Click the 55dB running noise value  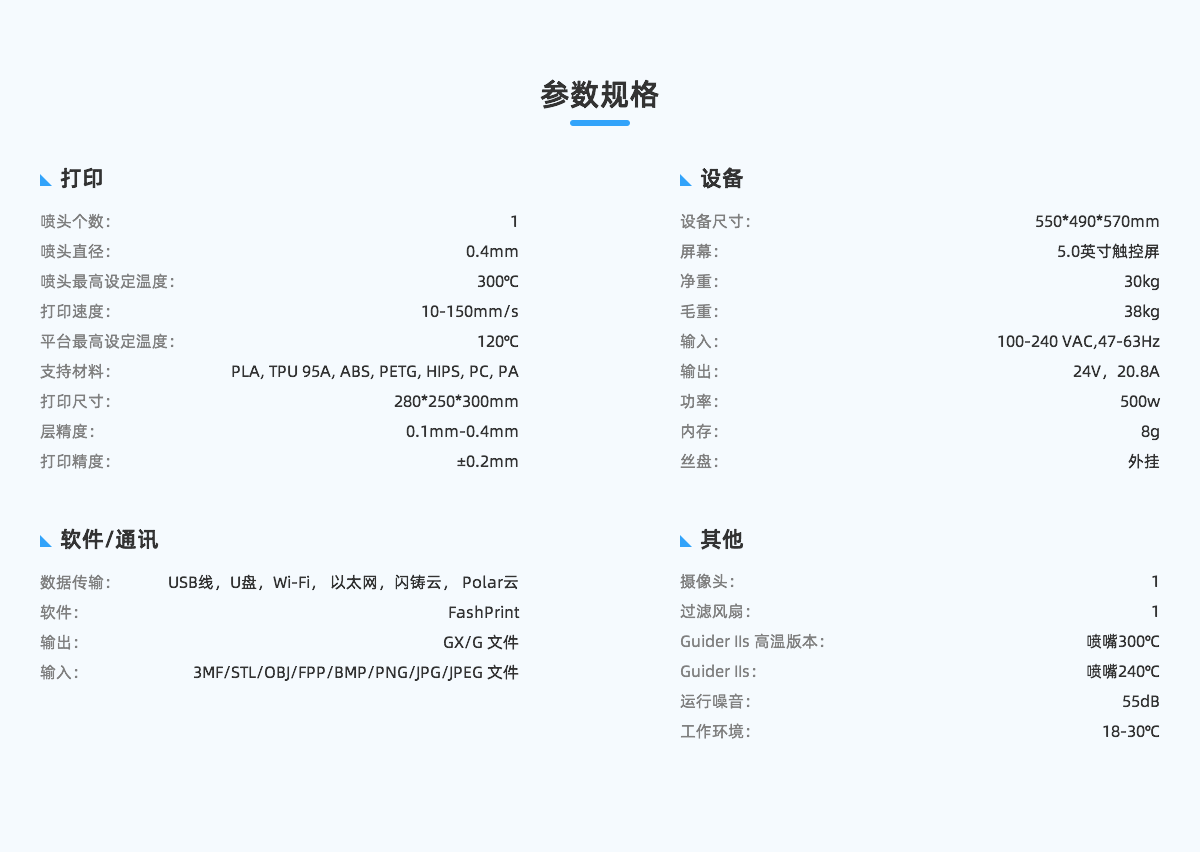click(1140, 702)
